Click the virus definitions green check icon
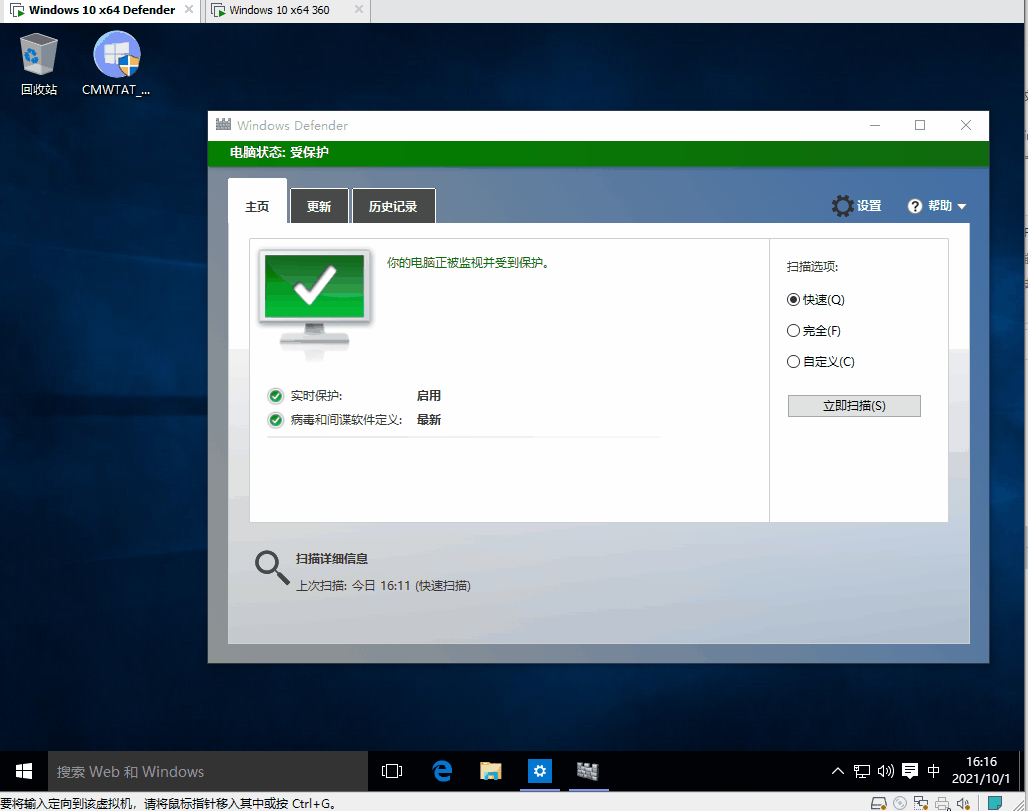The width and height of the screenshot is (1028, 811). (x=275, y=420)
